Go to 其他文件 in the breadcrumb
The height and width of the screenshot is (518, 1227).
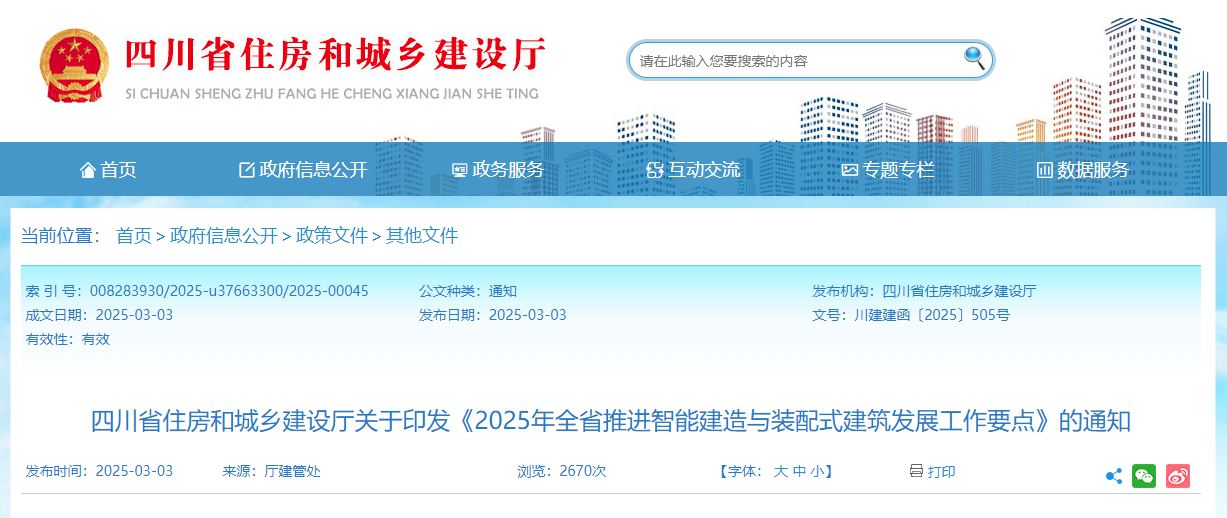pyautogui.click(x=422, y=236)
